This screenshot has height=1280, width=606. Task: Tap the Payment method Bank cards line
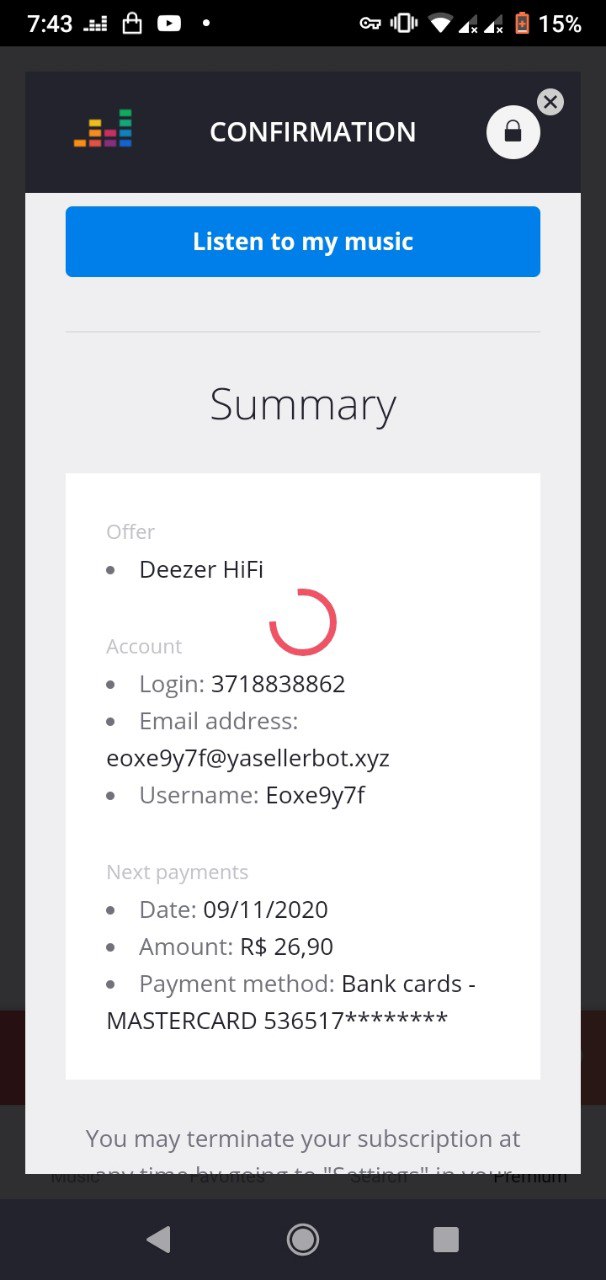pos(307,984)
